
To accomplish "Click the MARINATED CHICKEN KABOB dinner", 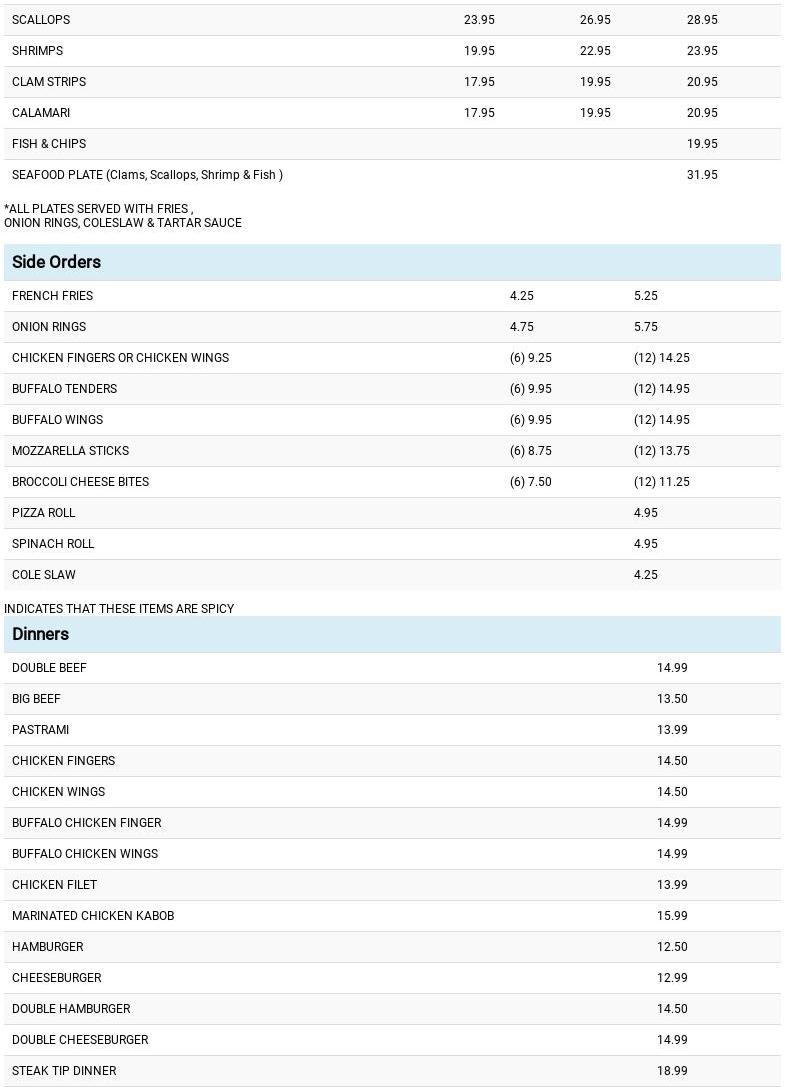I will point(93,916).
